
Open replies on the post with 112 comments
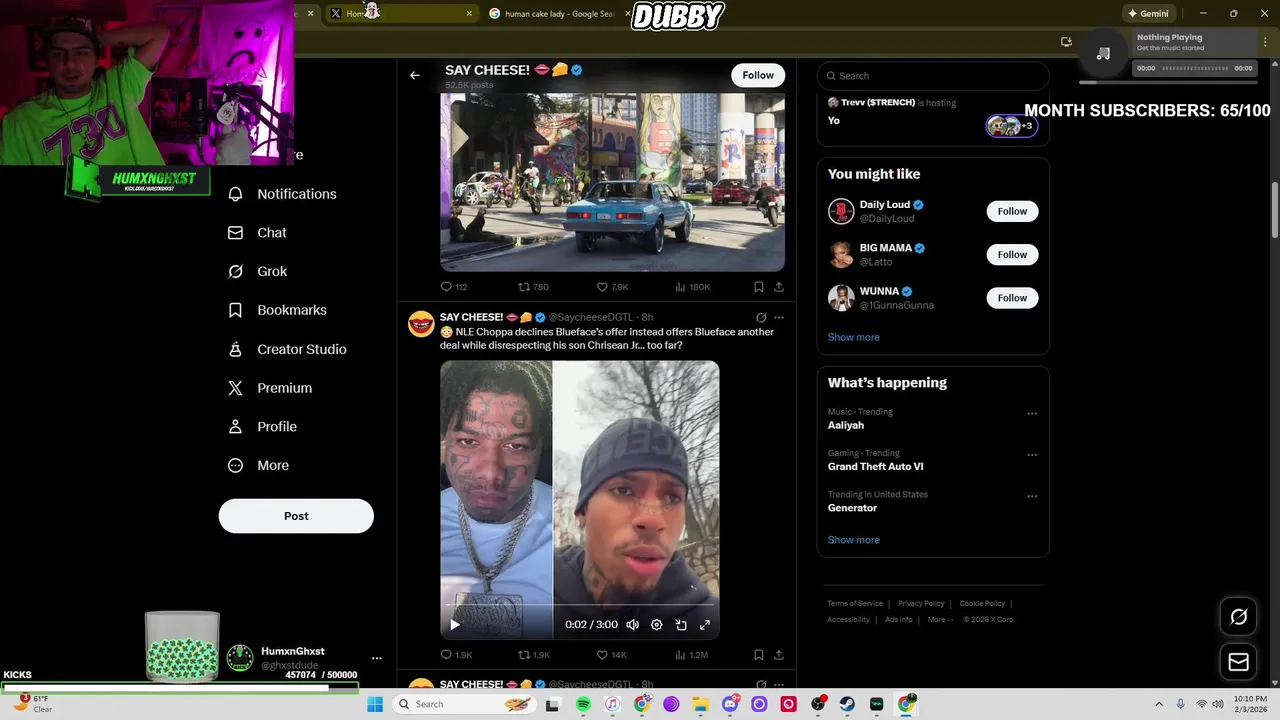coord(454,287)
